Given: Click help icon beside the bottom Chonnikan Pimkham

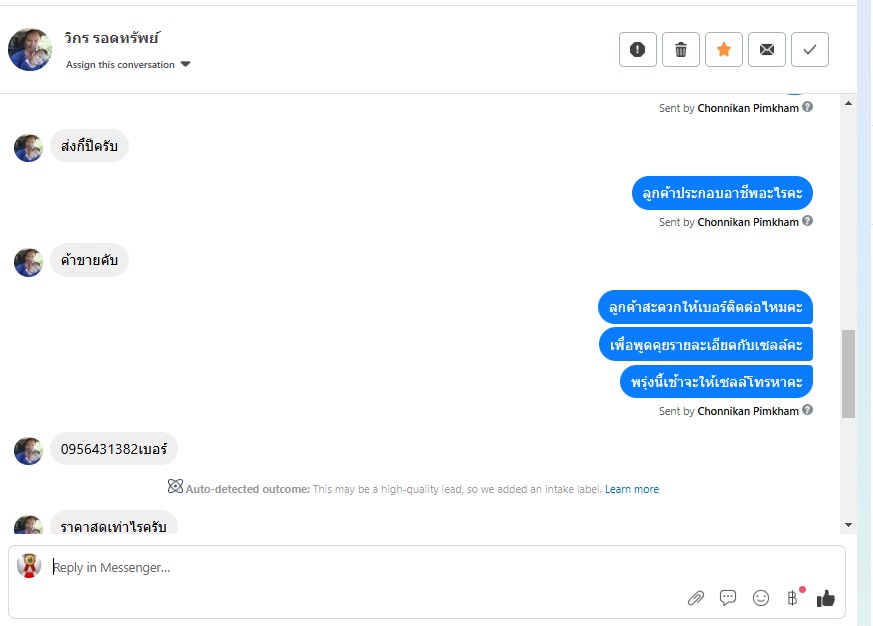Looking at the screenshot, I should 808,410.
